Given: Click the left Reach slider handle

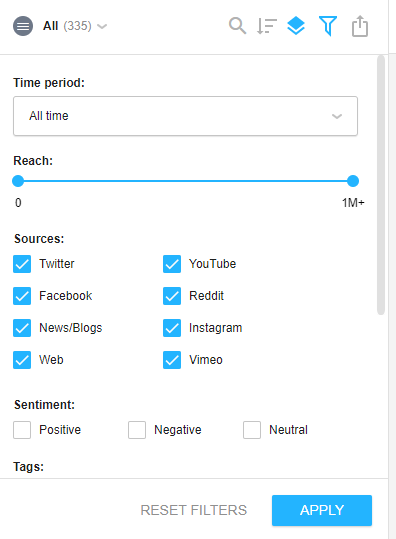Looking at the screenshot, I should (18, 181).
